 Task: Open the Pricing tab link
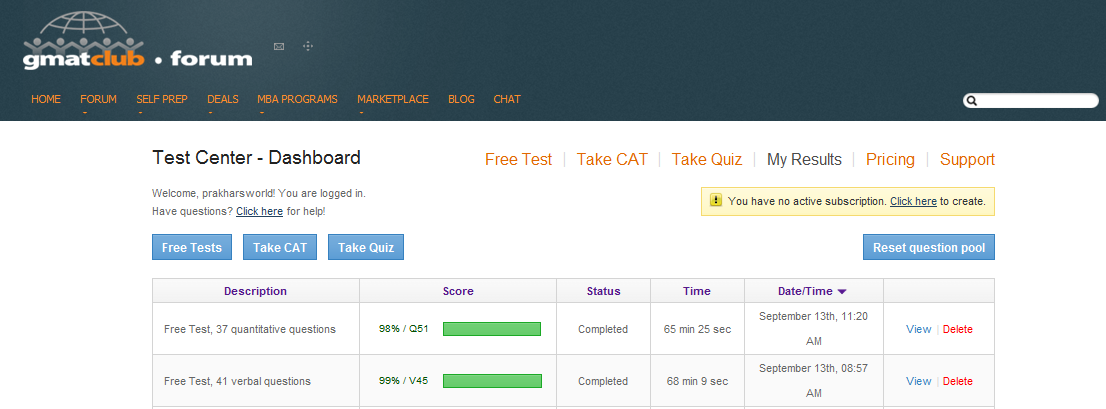click(890, 159)
